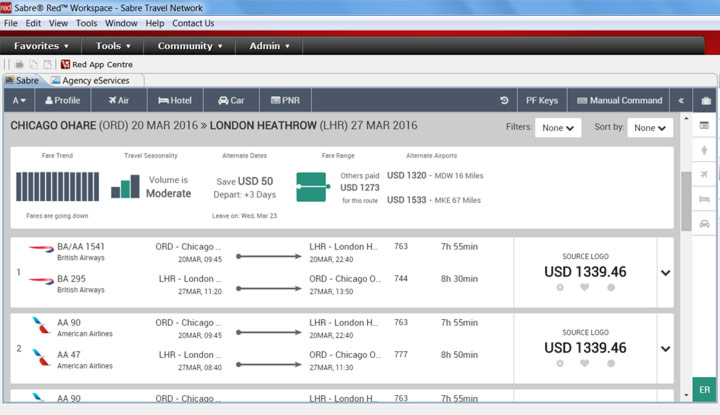Click the heart icon on itinerary 2
The height and width of the screenshot is (415, 720).
click(x=585, y=363)
